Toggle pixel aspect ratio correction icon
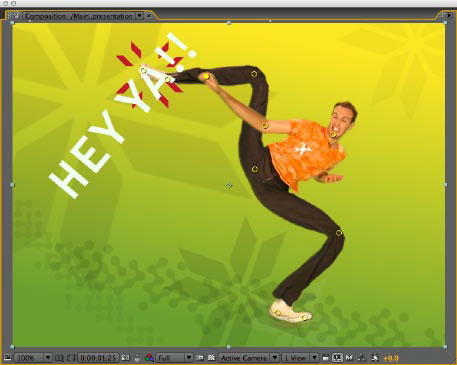This screenshot has height=365, width=457. 326,358
